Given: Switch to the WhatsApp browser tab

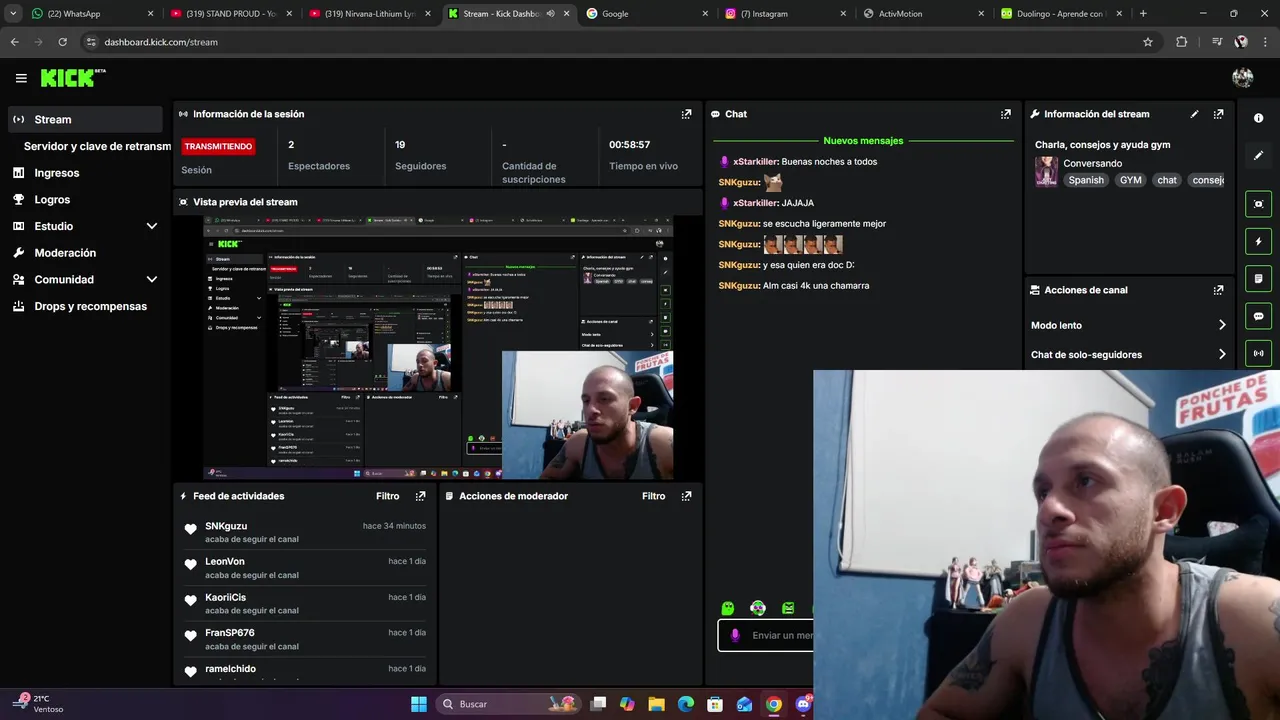Looking at the screenshot, I should click(x=93, y=14).
